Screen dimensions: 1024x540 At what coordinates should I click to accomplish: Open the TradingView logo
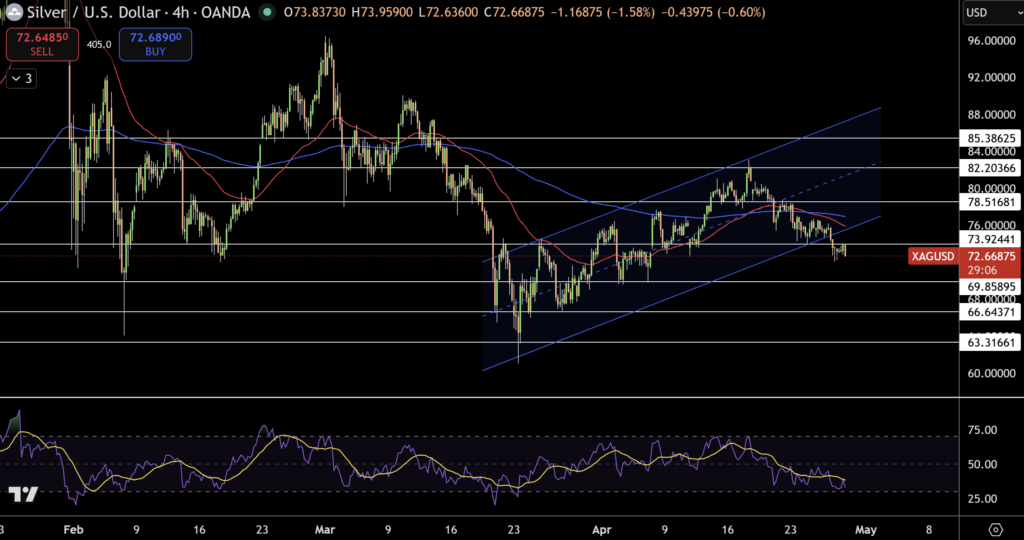click(x=22, y=495)
